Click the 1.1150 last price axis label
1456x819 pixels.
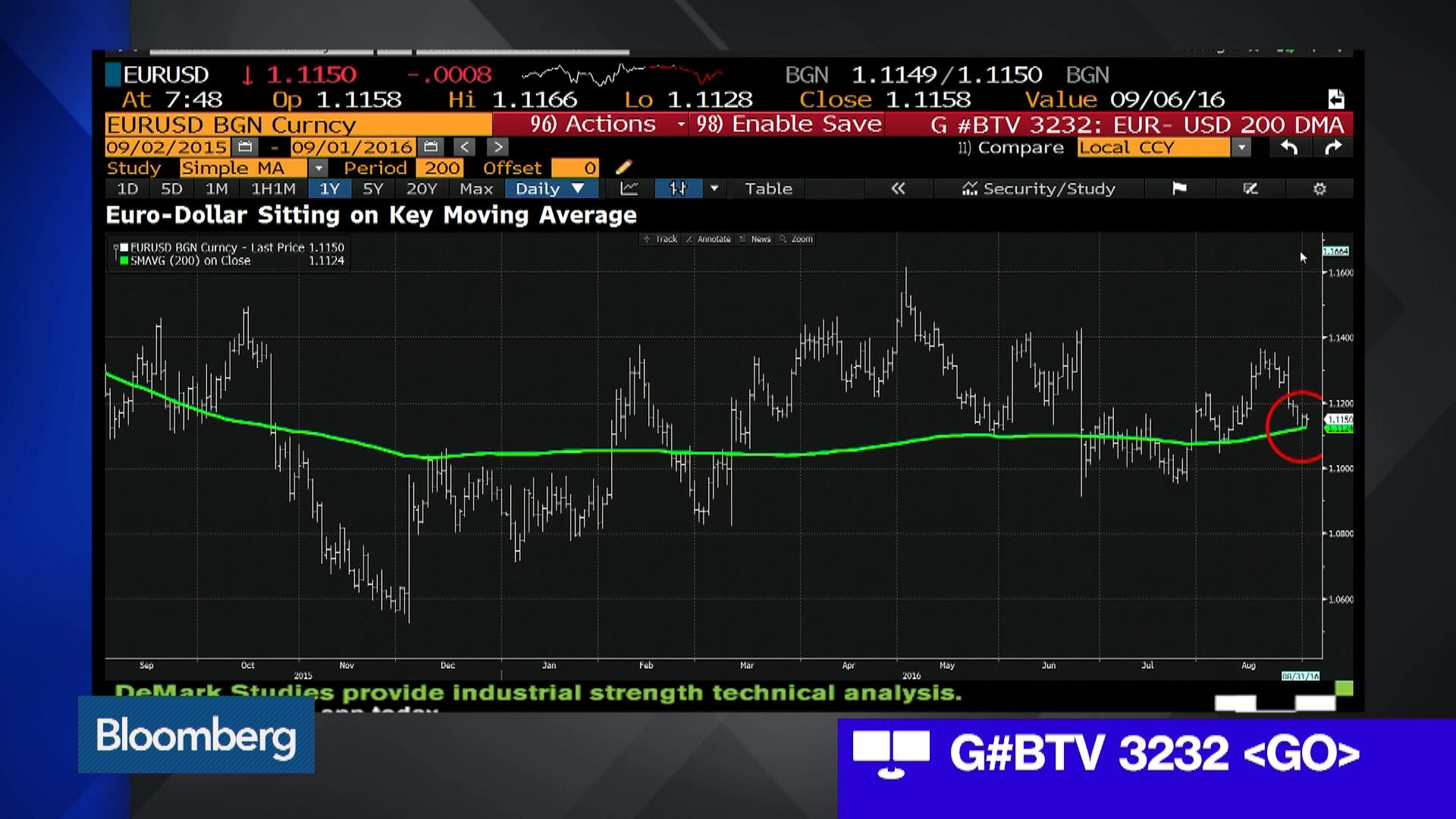[x=1339, y=419]
